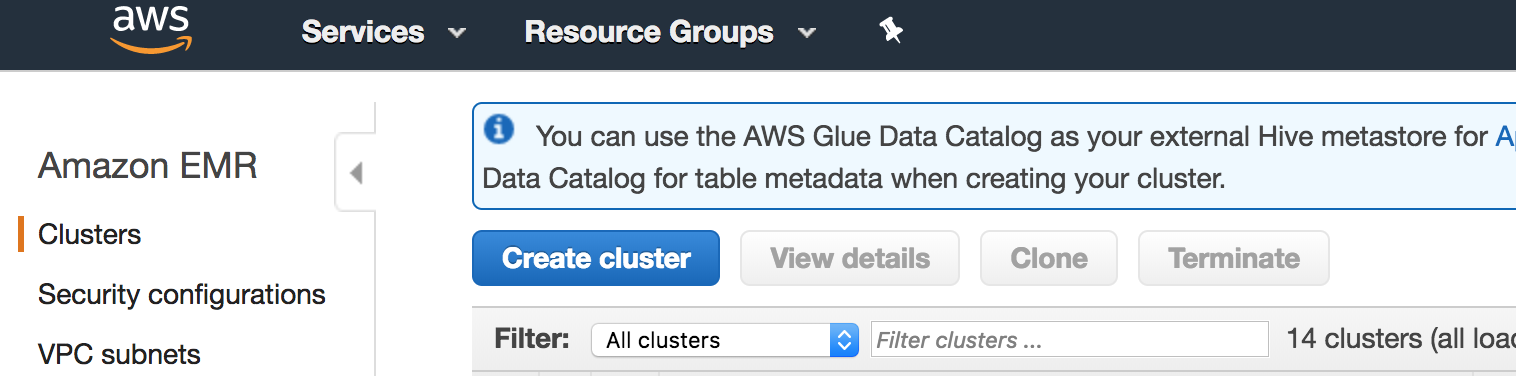Open the Services menu

click(363, 32)
